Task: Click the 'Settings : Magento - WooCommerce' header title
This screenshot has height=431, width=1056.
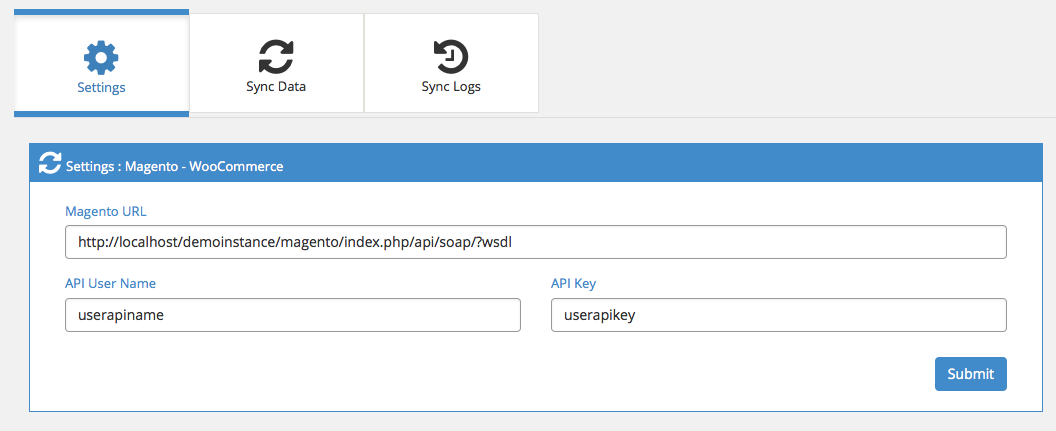Action: click(x=174, y=166)
